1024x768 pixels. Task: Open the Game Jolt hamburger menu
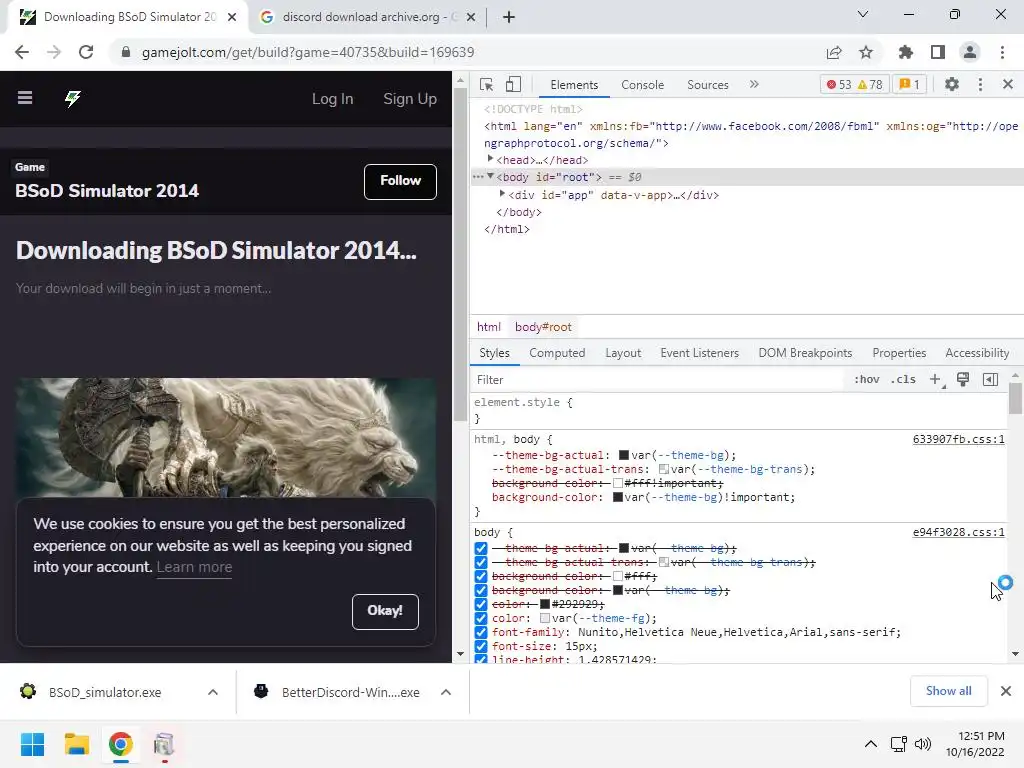coord(25,98)
